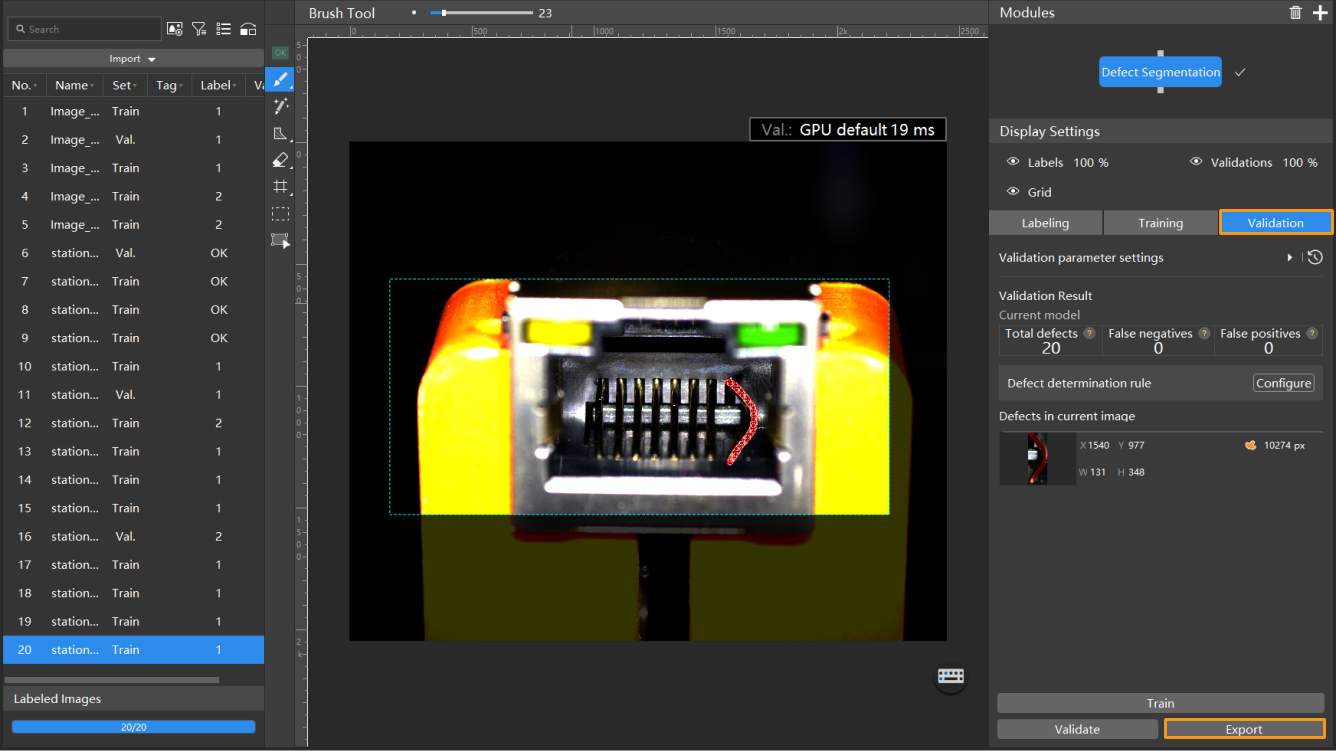
Task: Open the Tag column filter dropdown
Action: point(180,86)
